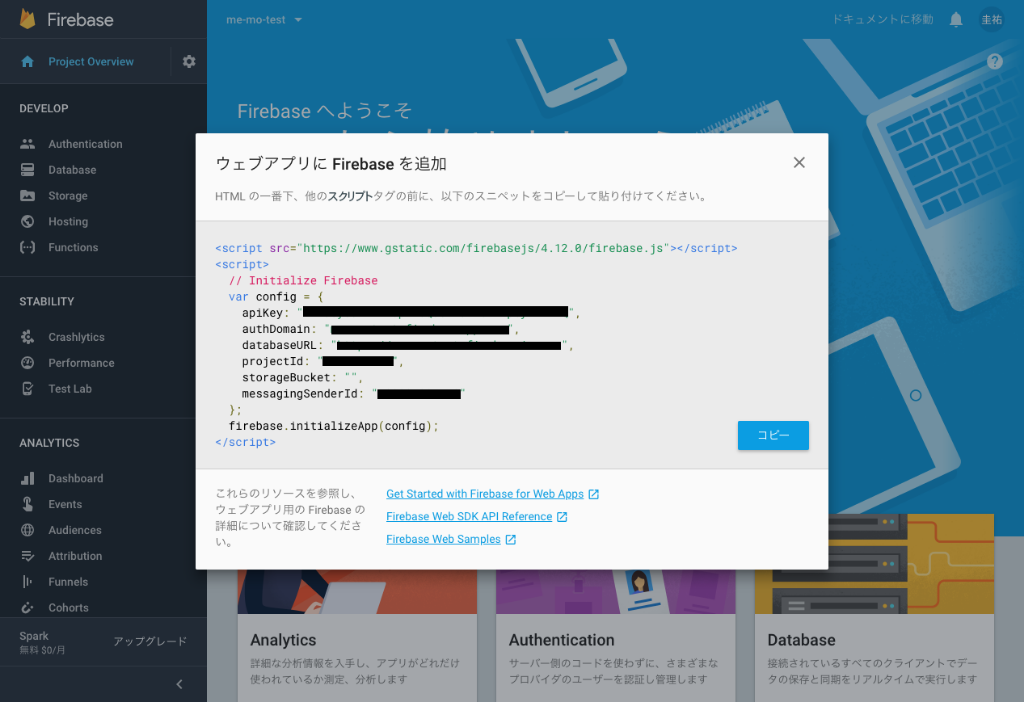Click the Audiences globe icon
The width and height of the screenshot is (1024, 702).
(x=27, y=530)
